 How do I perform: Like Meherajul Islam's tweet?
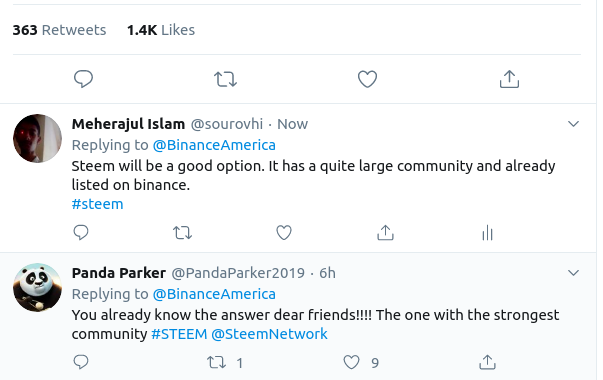coord(284,233)
